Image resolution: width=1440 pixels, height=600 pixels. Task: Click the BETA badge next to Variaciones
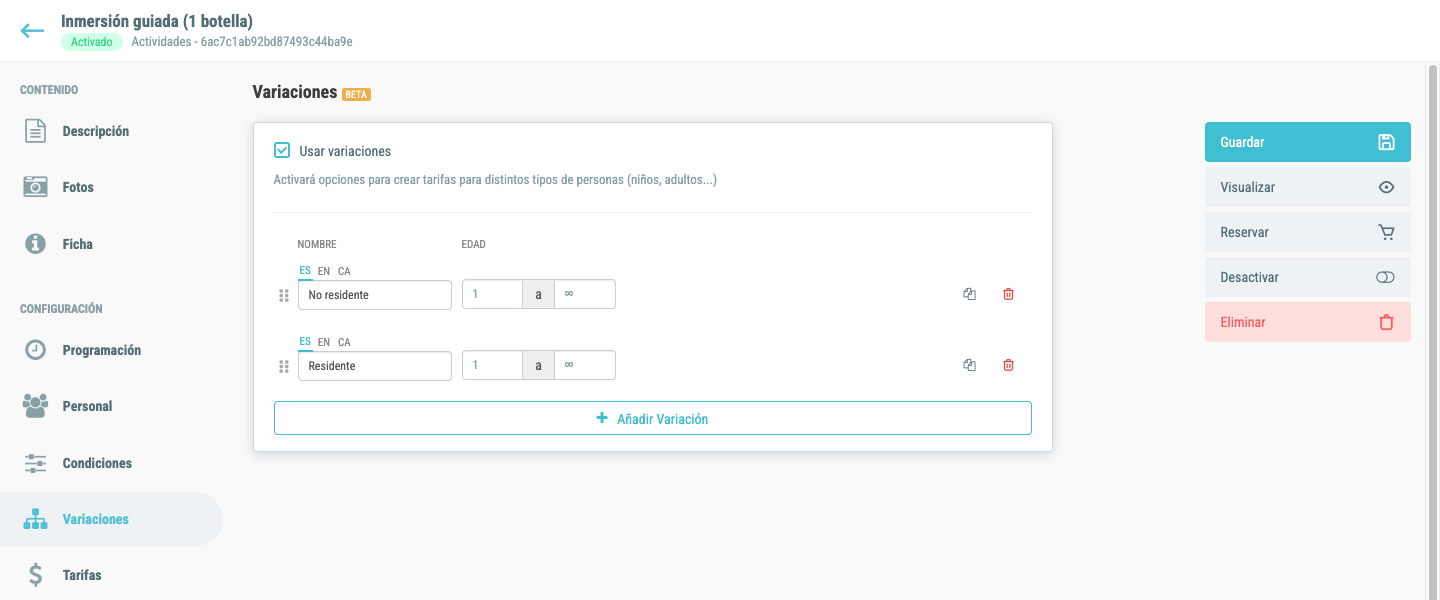356,94
